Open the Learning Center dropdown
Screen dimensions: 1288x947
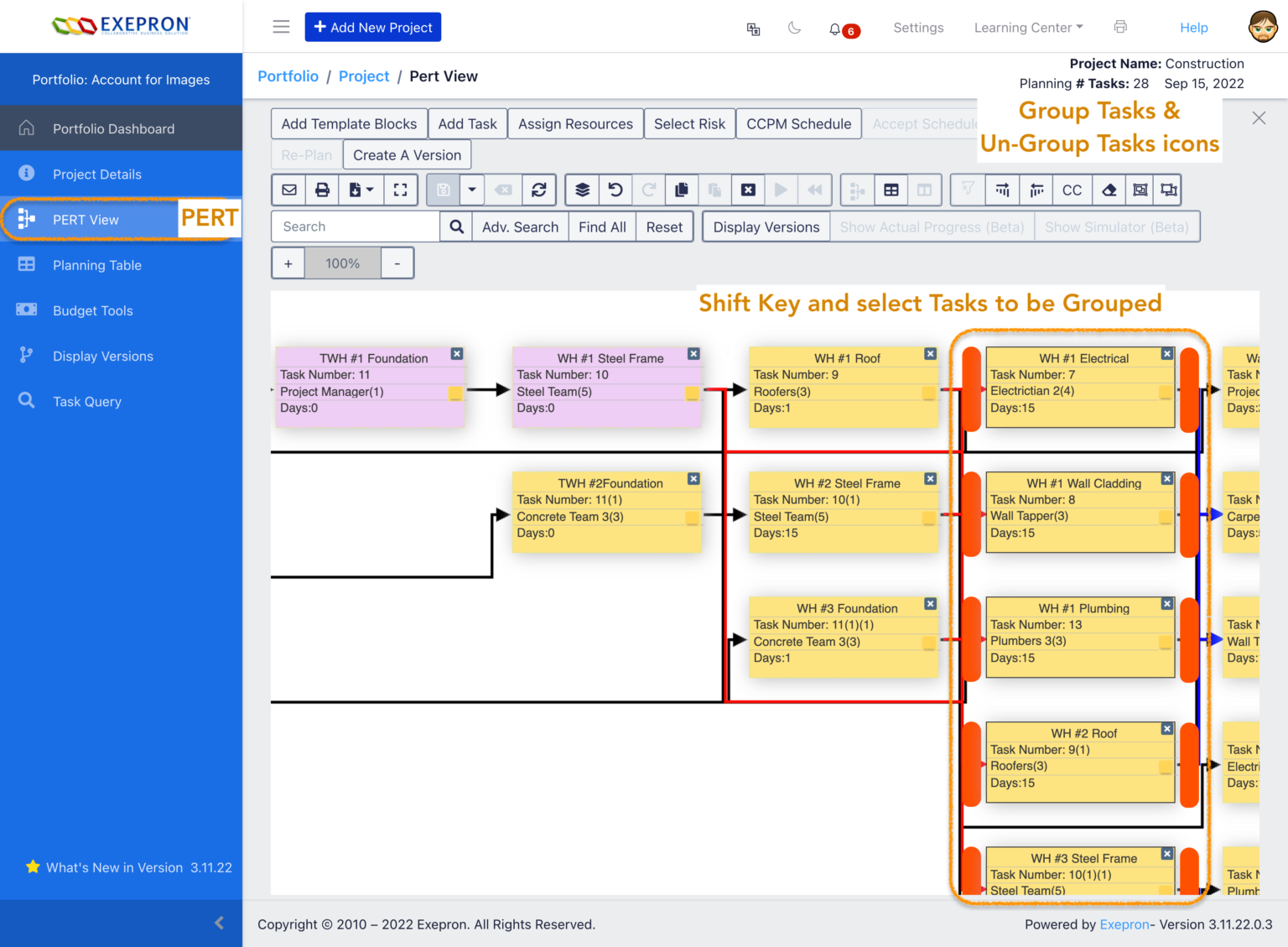tap(1028, 28)
